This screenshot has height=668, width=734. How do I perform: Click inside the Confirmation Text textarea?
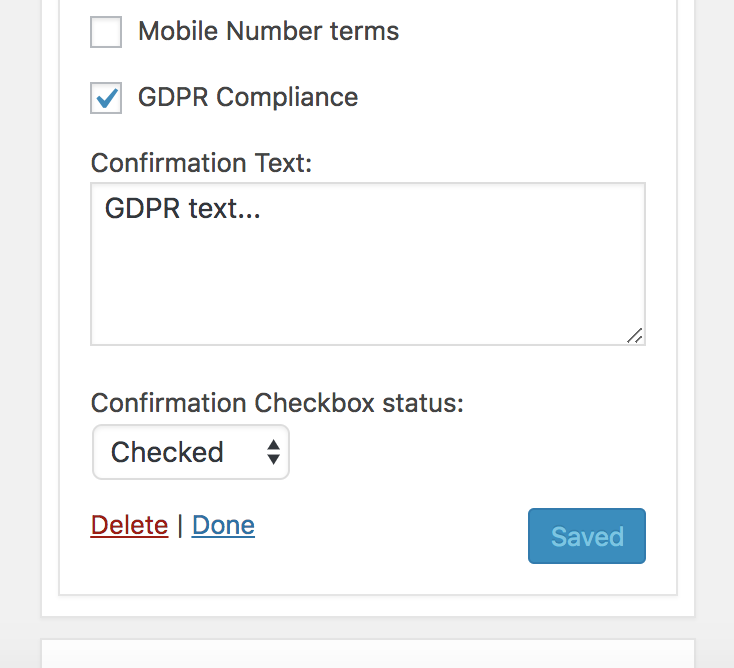(x=368, y=264)
